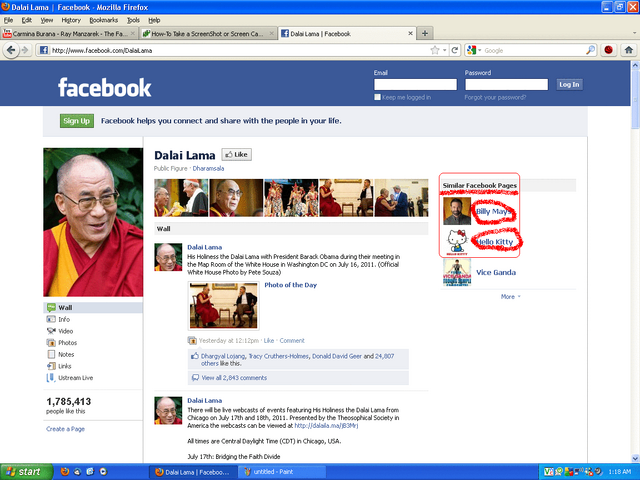Go back with the browser back arrow
The image size is (640, 480).
11,50
